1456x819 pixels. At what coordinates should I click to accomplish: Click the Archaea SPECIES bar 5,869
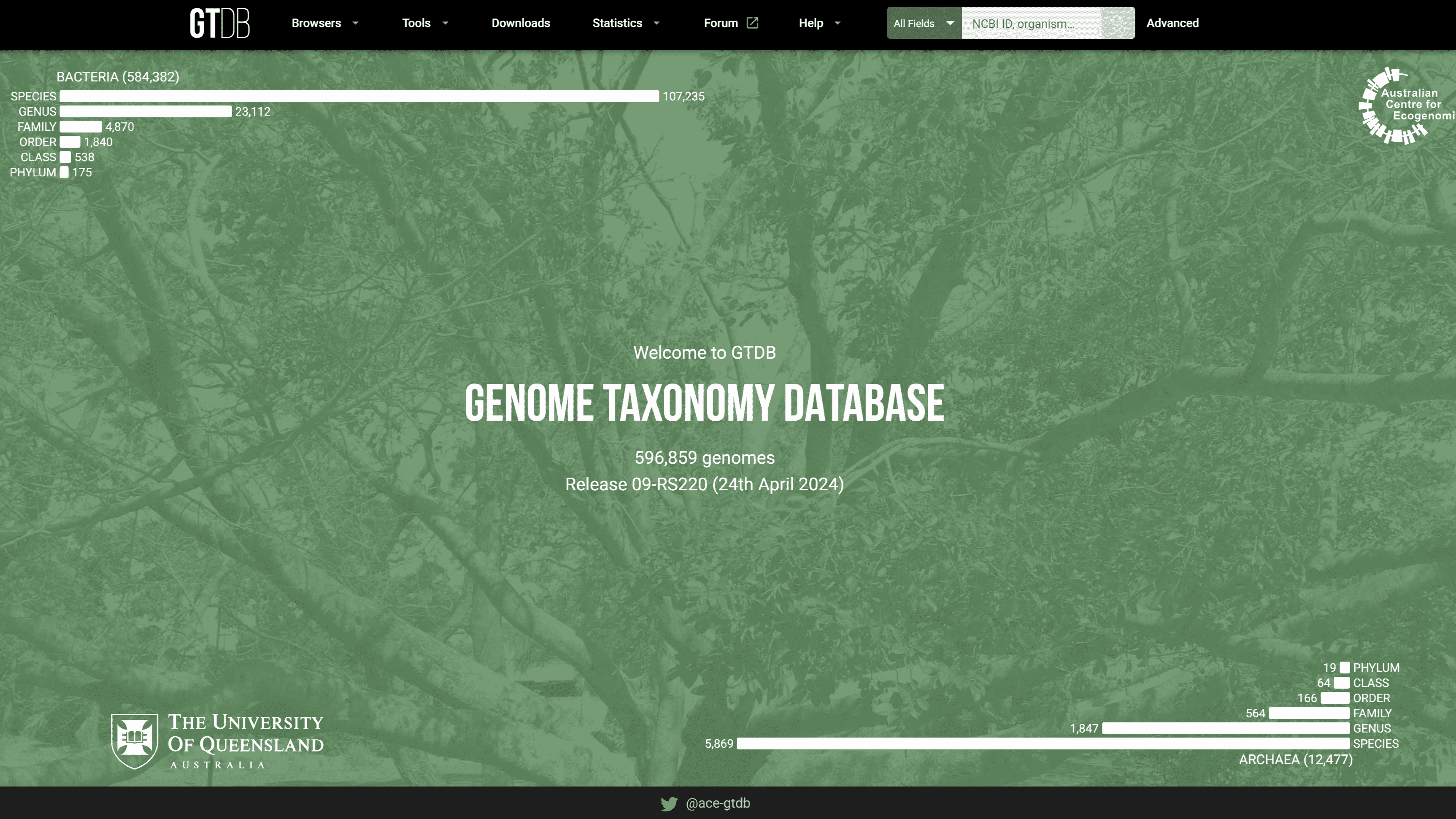1043,744
